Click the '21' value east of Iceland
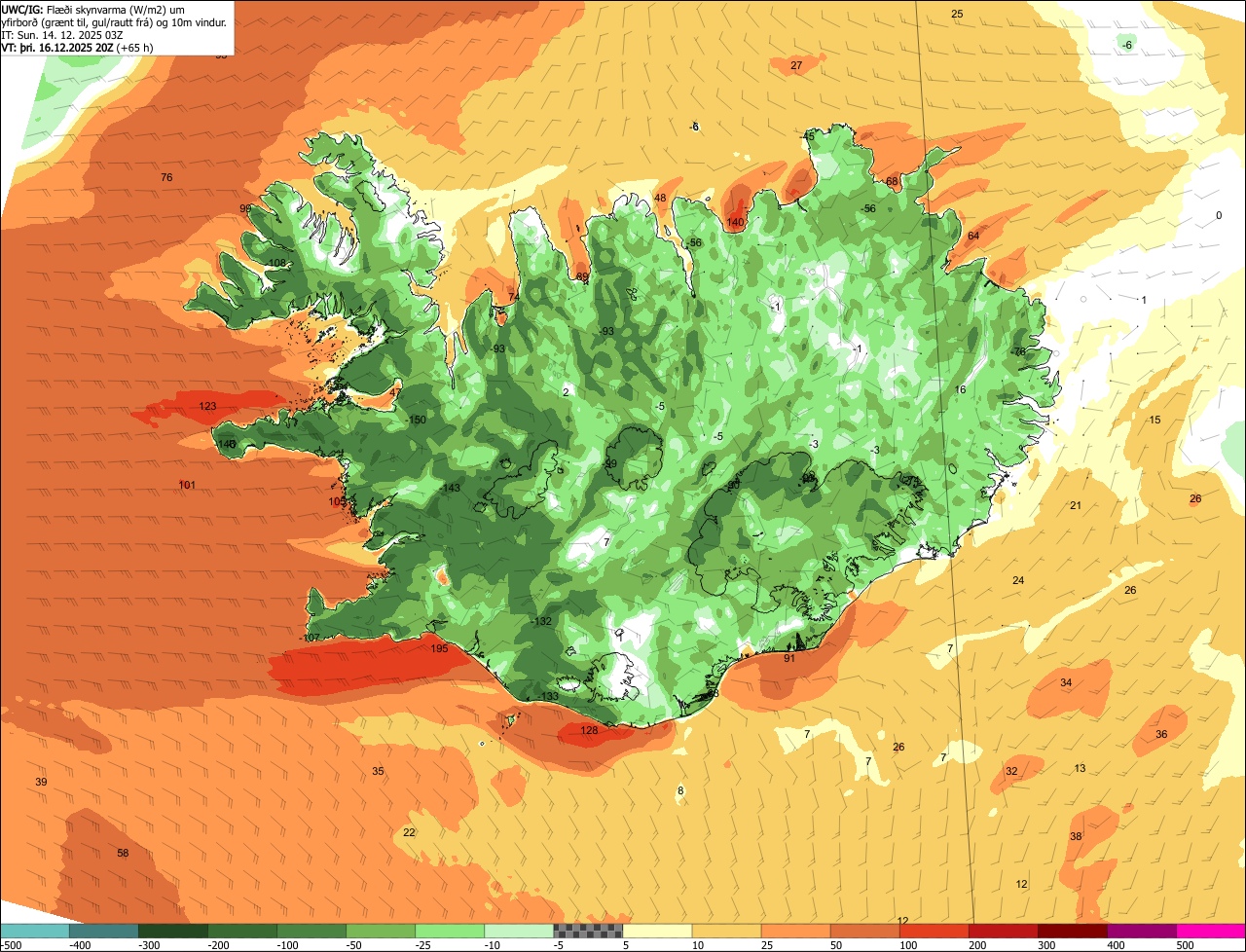Viewport: 1246px width, 952px height. (x=1076, y=505)
